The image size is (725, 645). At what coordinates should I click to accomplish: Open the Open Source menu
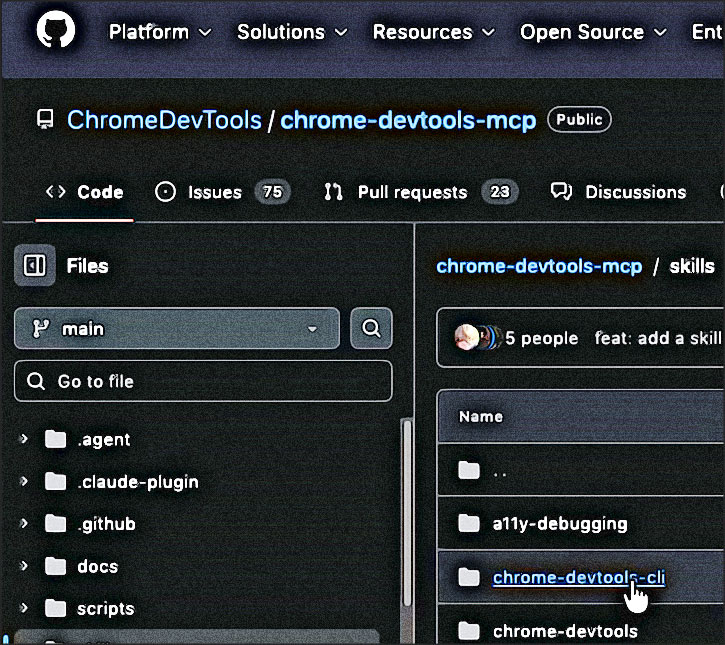pyautogui.click(x=593, y=32)
